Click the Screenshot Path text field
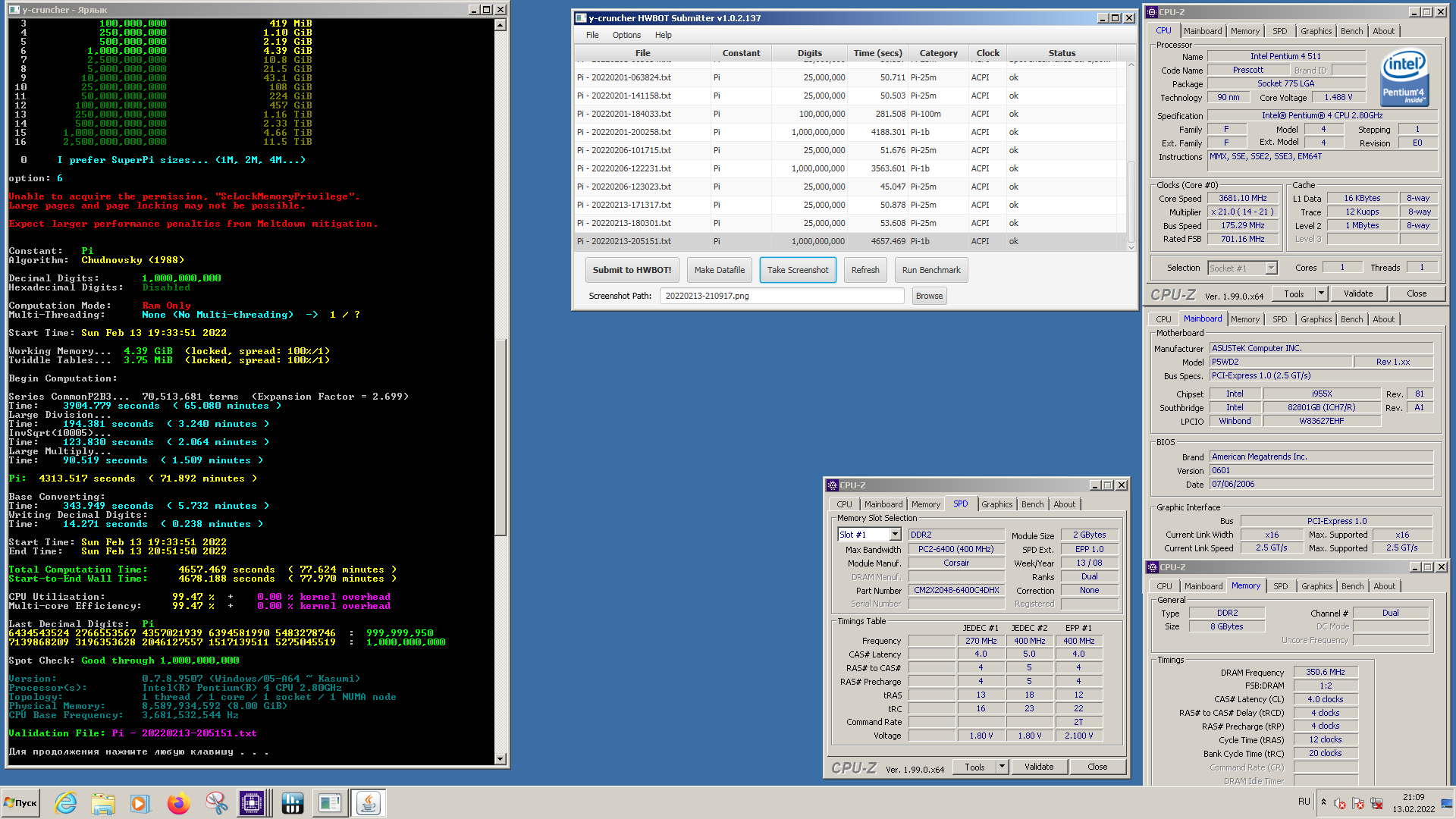The height and width of the screenshot is (819, 1456). tap(781, 296)
